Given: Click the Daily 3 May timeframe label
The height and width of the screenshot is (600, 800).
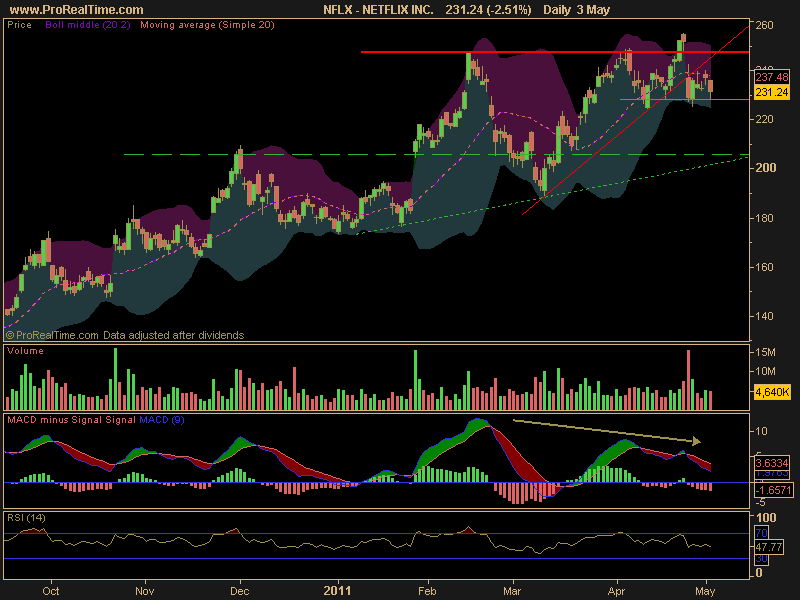Looking at the screenshot, I should point(577,10).
